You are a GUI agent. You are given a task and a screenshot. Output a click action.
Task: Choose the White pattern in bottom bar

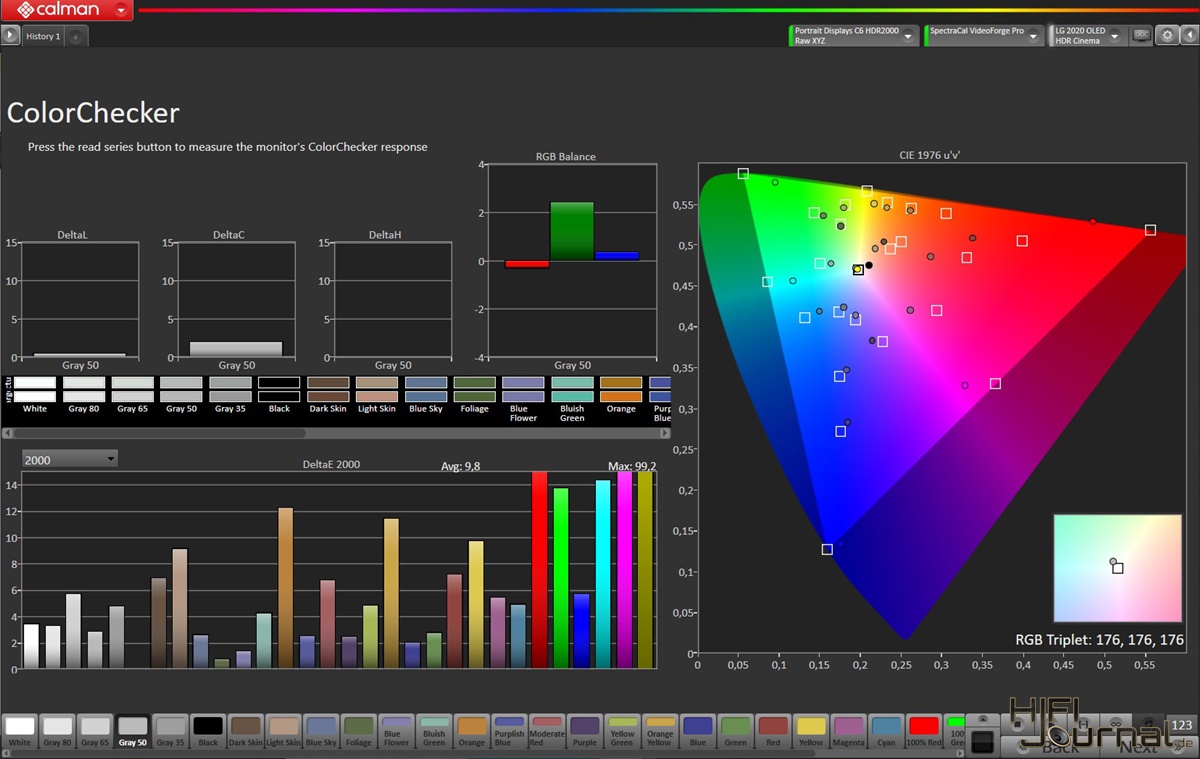20,731
